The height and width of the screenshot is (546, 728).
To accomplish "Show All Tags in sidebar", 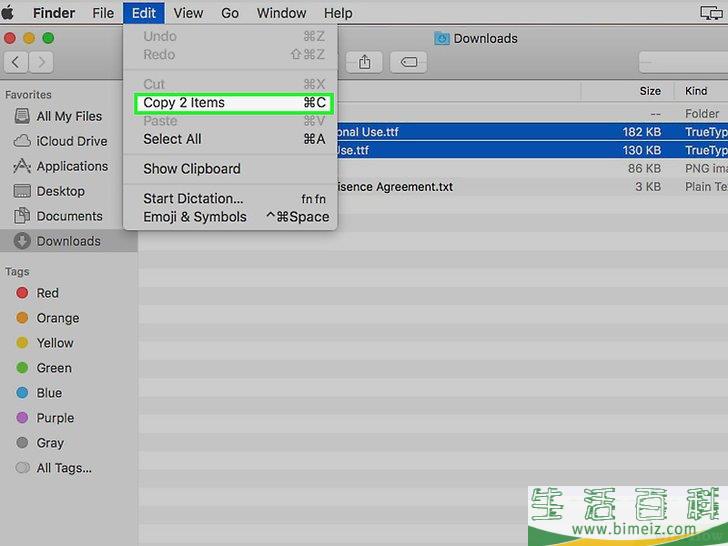I will click(x=63, y=468).
